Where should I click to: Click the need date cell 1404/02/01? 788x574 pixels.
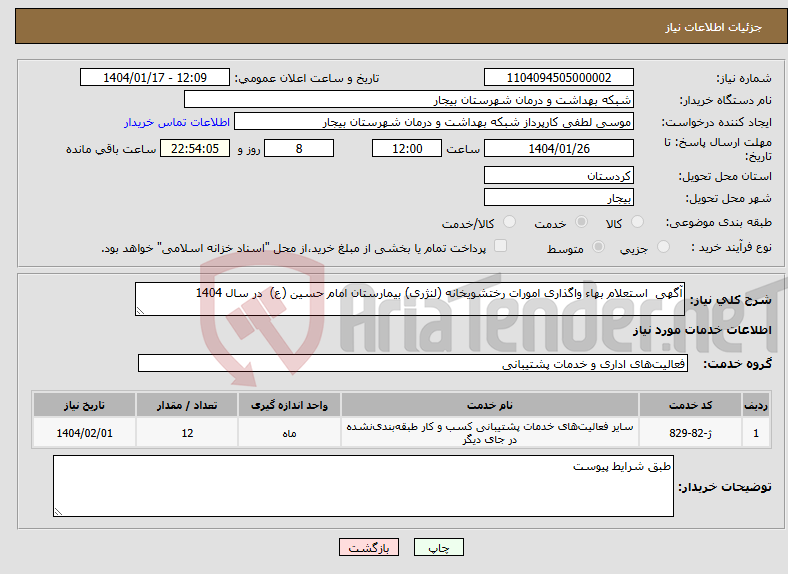(x=84, y=432)
